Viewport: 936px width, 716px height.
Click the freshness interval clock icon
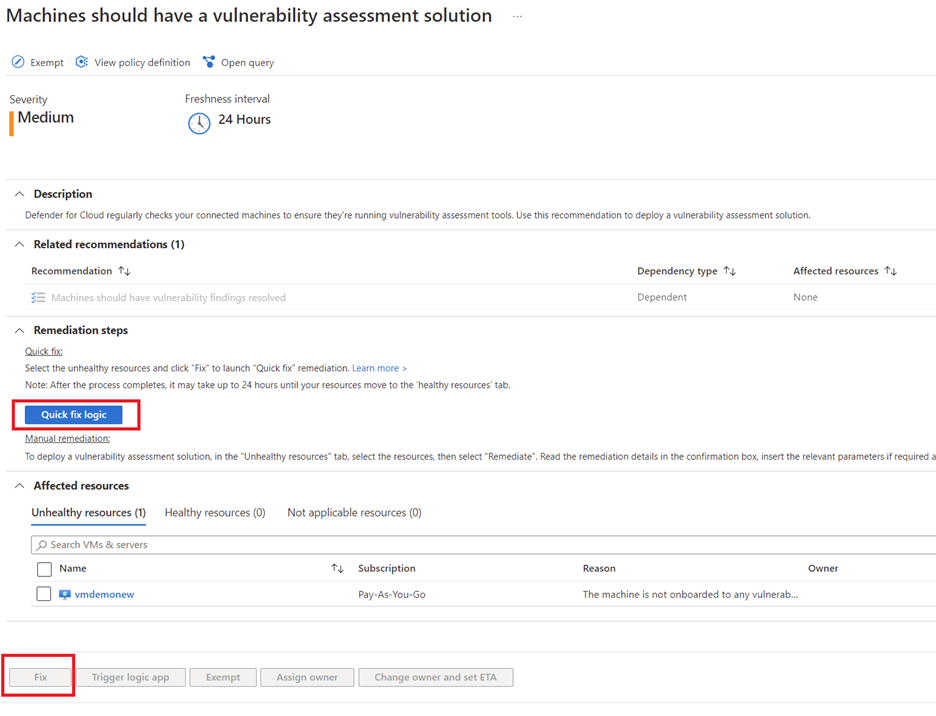(199, 123)
